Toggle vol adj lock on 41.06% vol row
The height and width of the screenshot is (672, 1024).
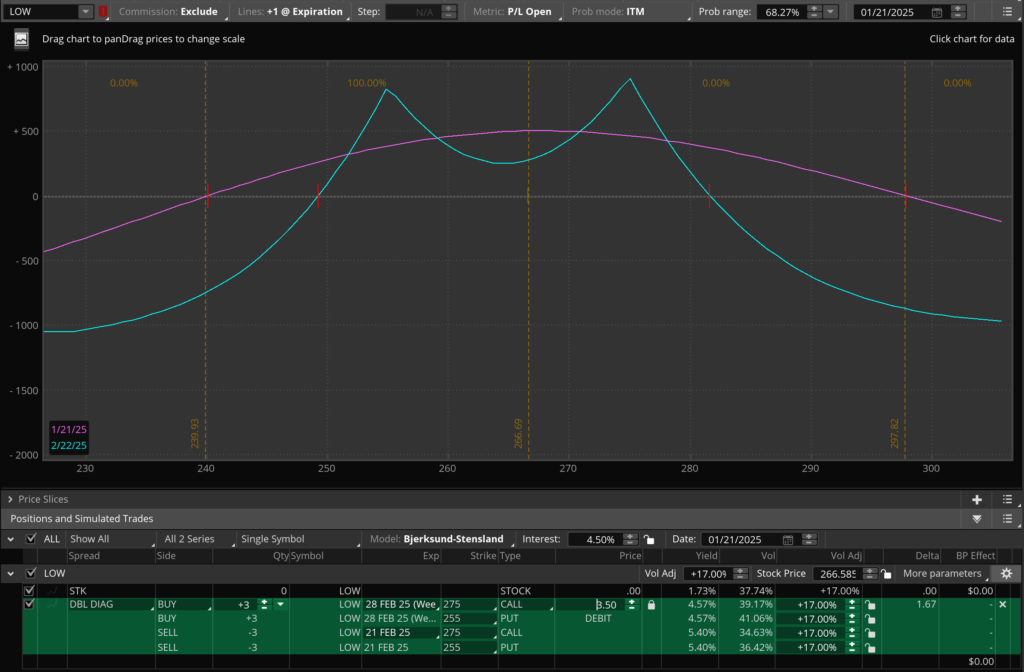coord(870,619)
